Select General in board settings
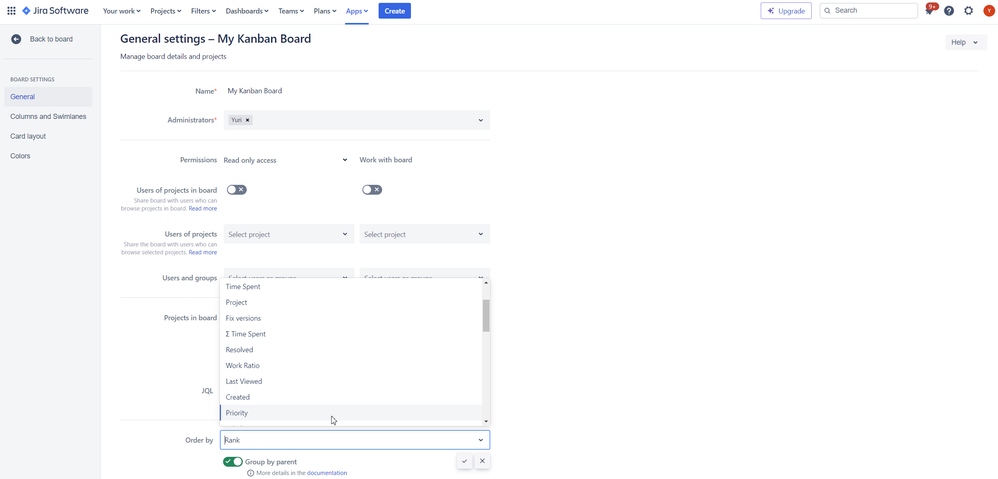This screenshot has height=479, width=998. 48,97
